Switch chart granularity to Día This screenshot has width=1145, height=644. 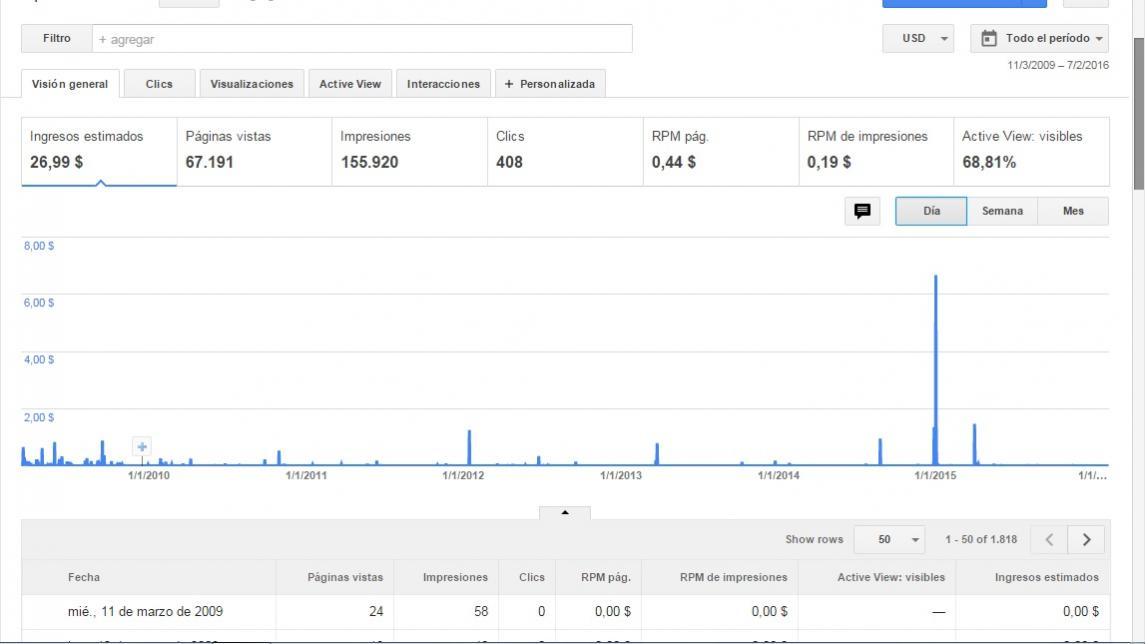coord(931,211)
